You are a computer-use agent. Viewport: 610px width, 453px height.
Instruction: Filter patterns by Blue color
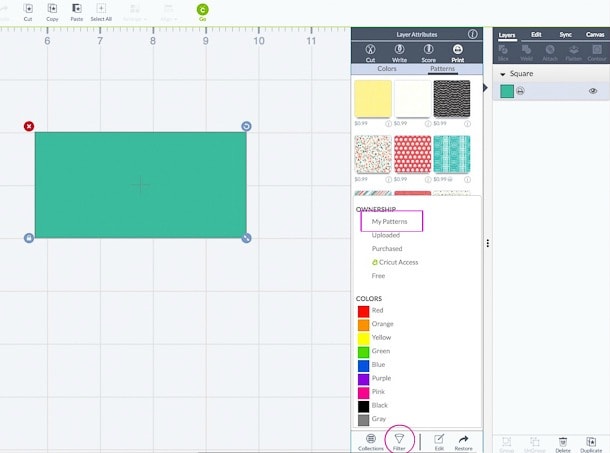pos(372,365)
